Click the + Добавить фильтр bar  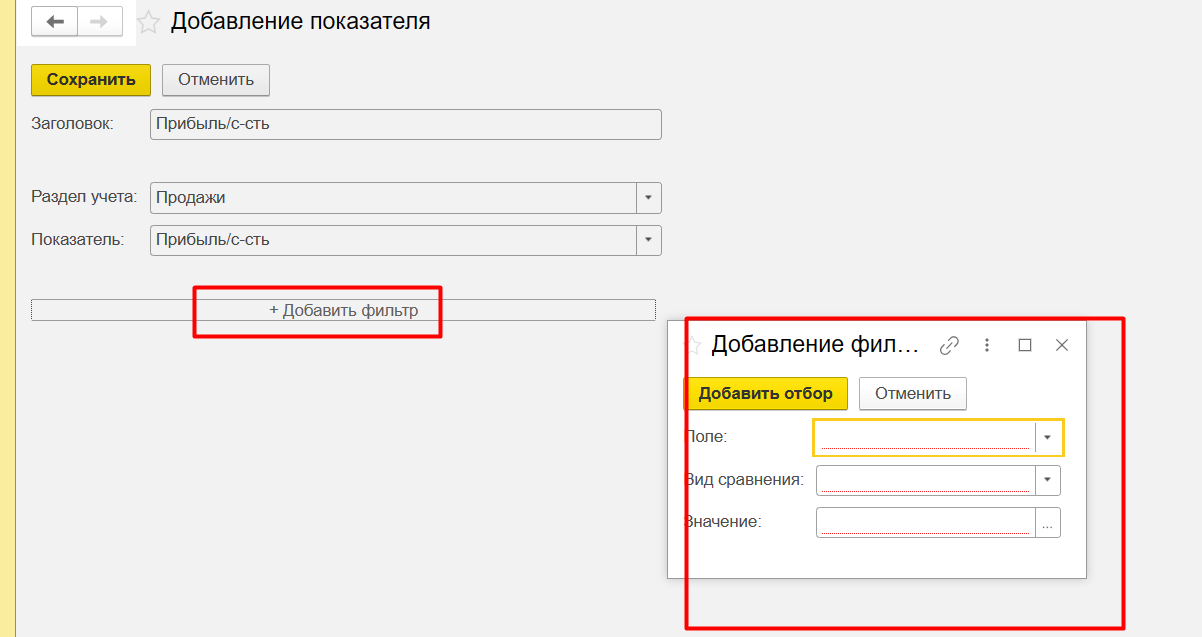[x=343, y=310]
